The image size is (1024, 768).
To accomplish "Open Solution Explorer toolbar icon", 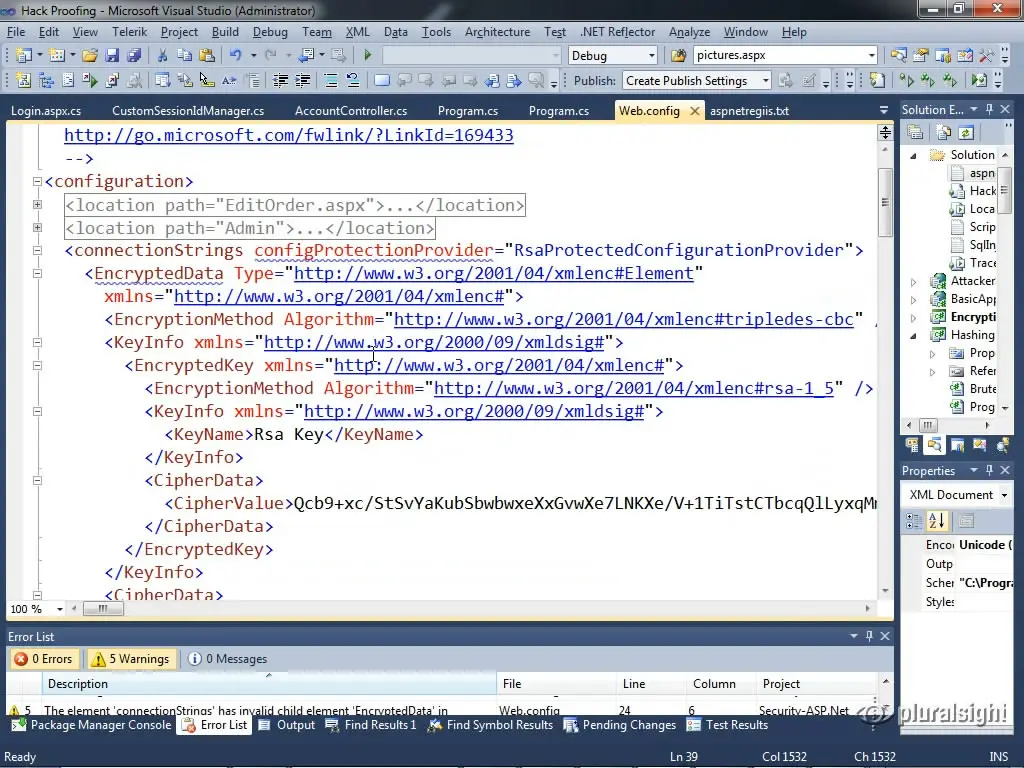I will [899, 56].
